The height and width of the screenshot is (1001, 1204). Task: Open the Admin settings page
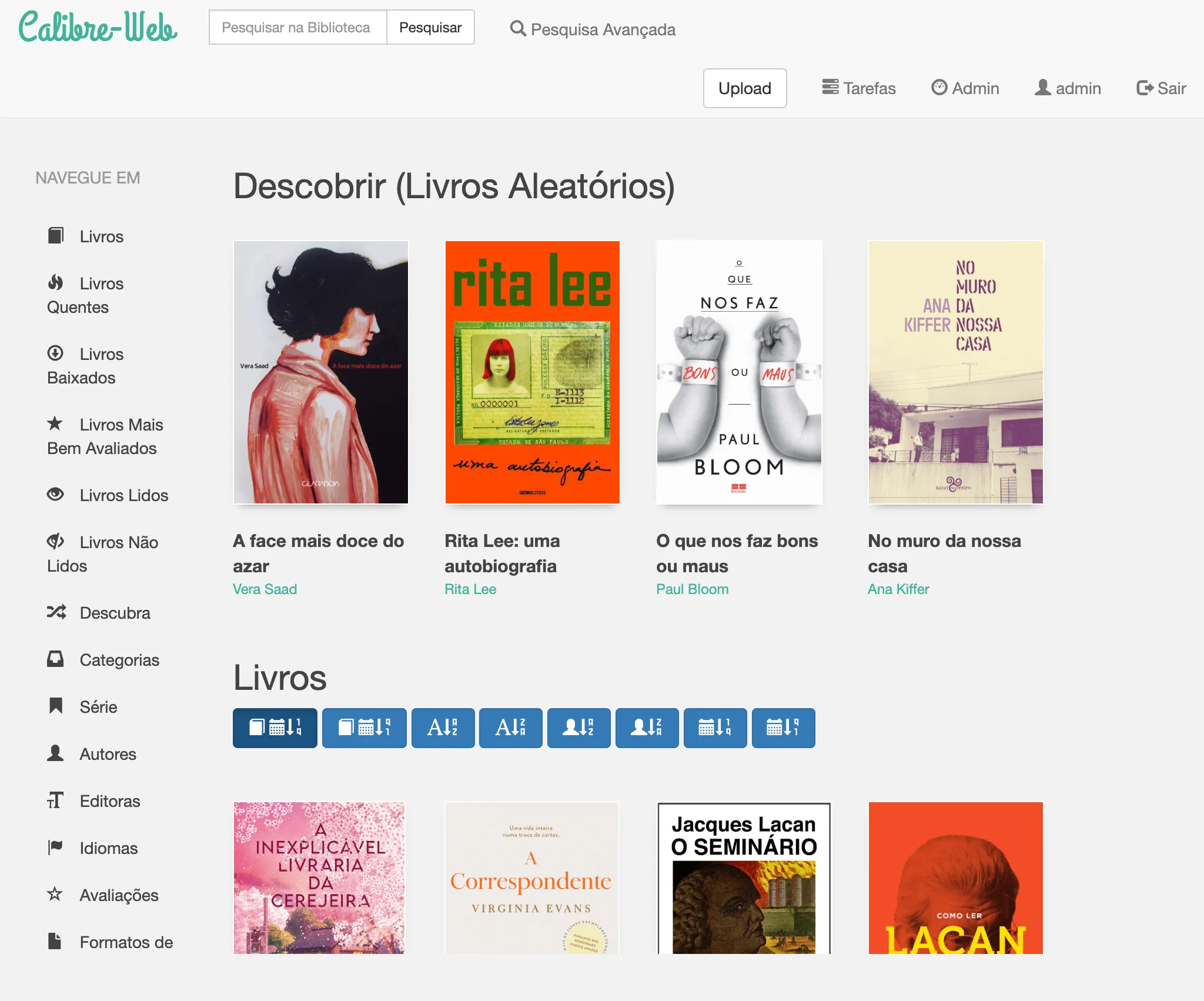[x=965, y=88]
